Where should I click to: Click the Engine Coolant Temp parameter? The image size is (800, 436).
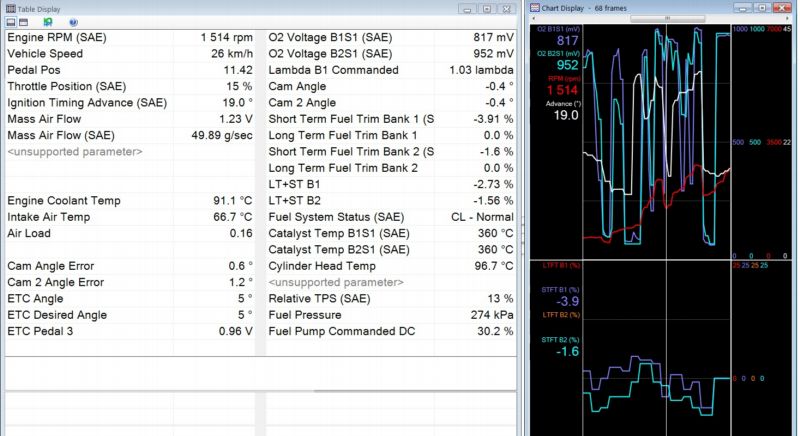[x=63, y=201]
